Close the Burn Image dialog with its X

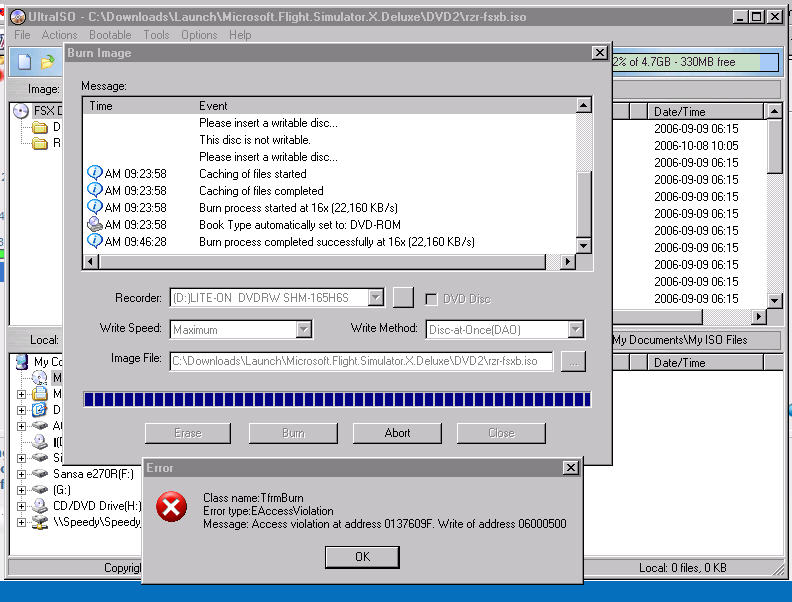[x=599, y=53]
